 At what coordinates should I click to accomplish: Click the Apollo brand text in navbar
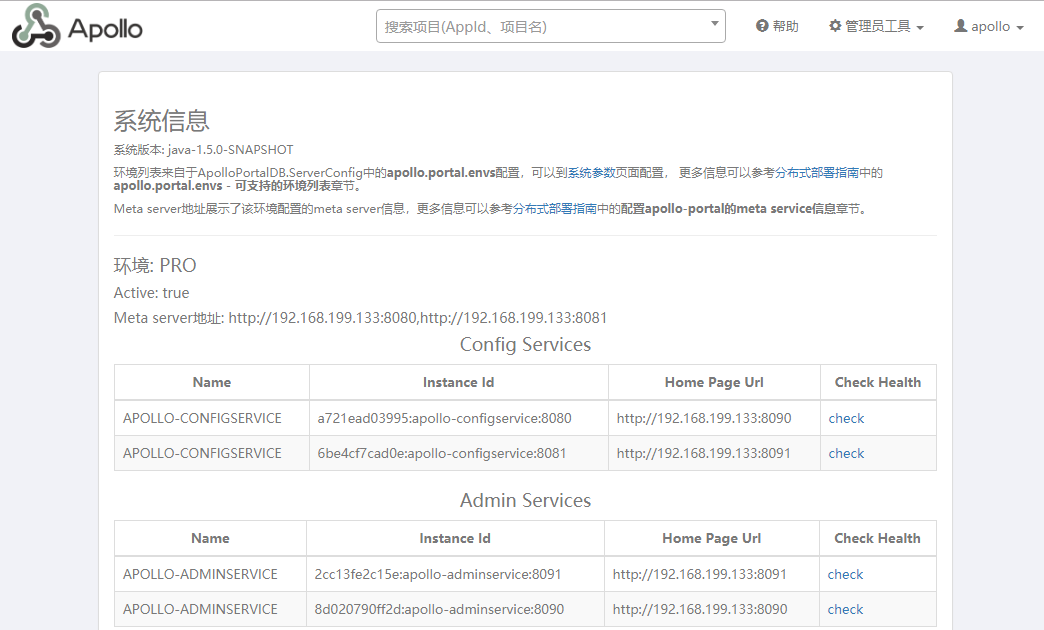pos(105,29)
